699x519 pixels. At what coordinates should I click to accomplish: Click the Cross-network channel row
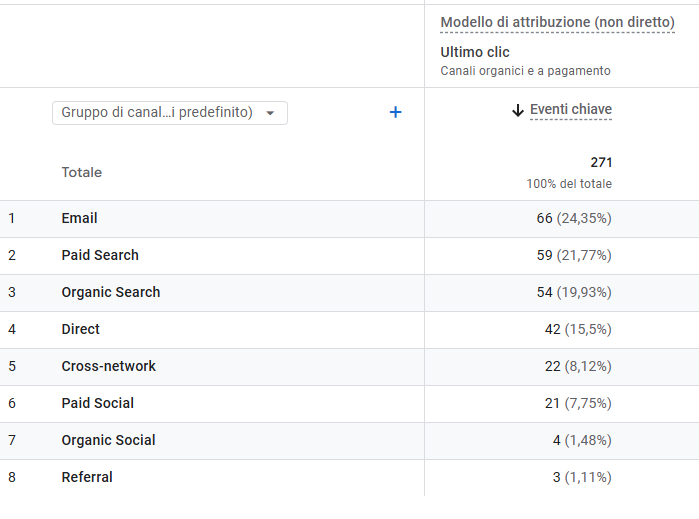(x=108, y=366)
